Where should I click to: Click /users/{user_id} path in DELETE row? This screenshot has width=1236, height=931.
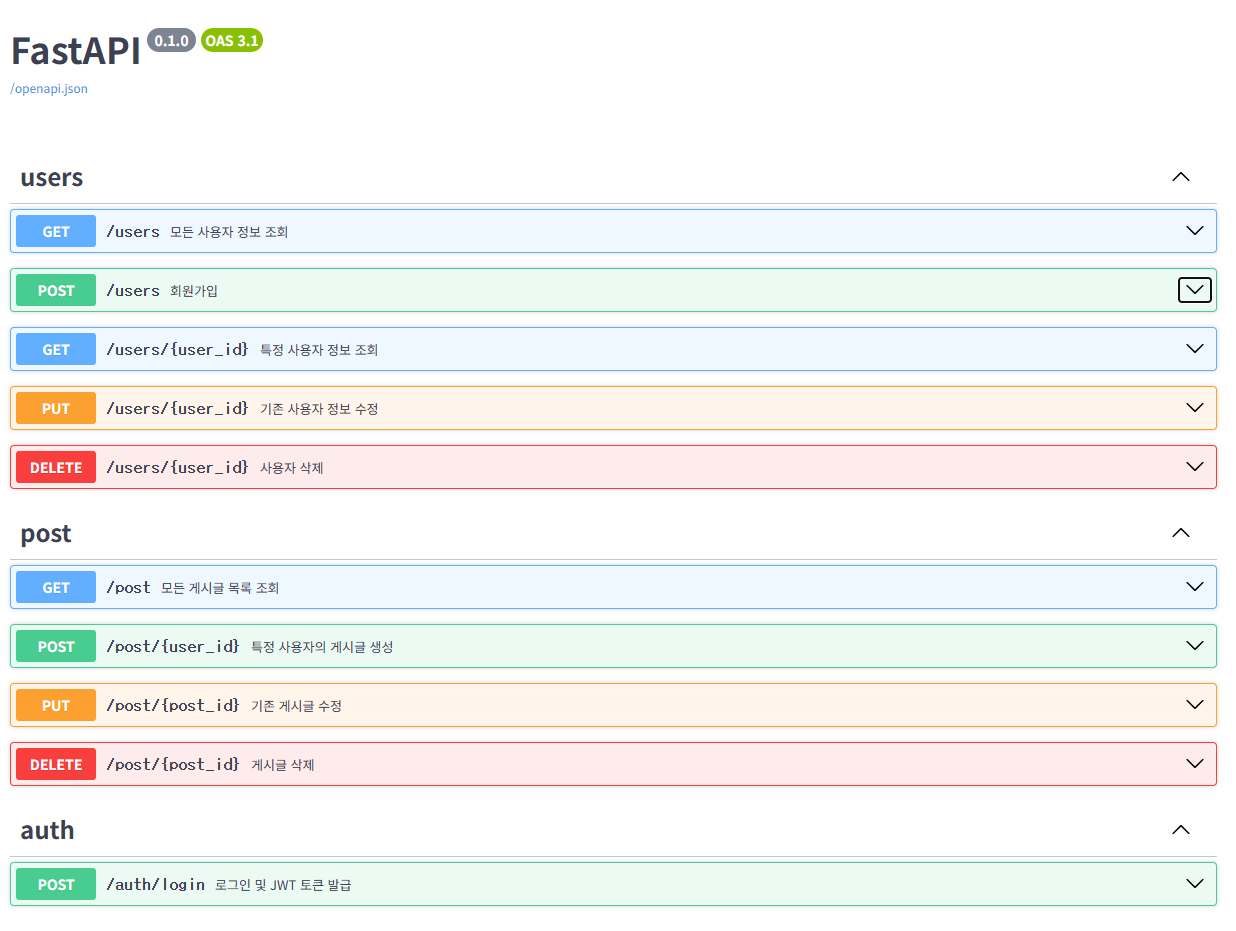click(177, 467)
